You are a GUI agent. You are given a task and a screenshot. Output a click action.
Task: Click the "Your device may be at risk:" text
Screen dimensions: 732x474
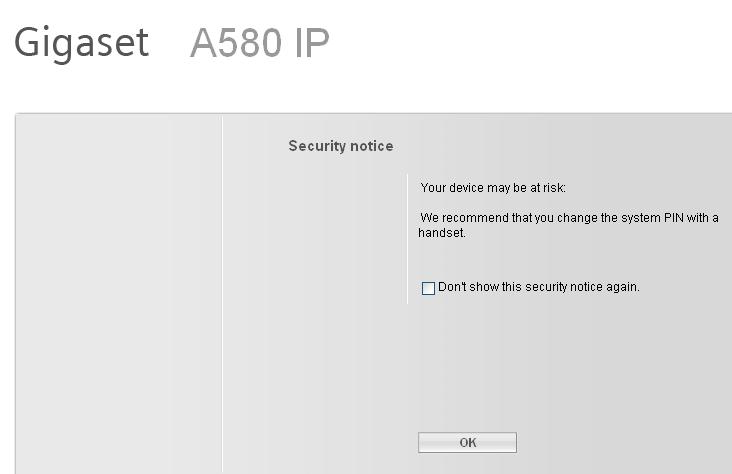(493, 188)
